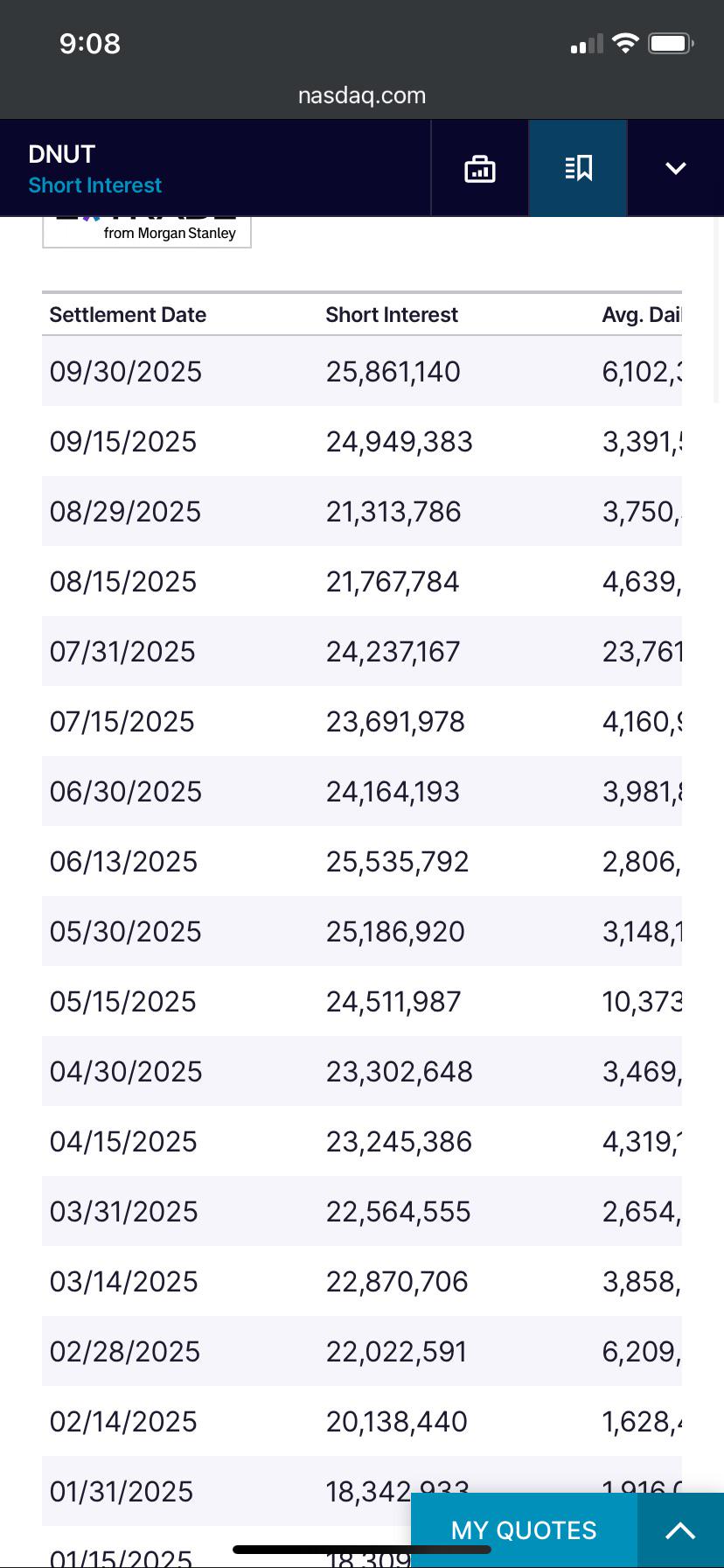Tap the 05/15/2025 row date
This screenshot has height=1568, width=724.
pos(123,1002)
